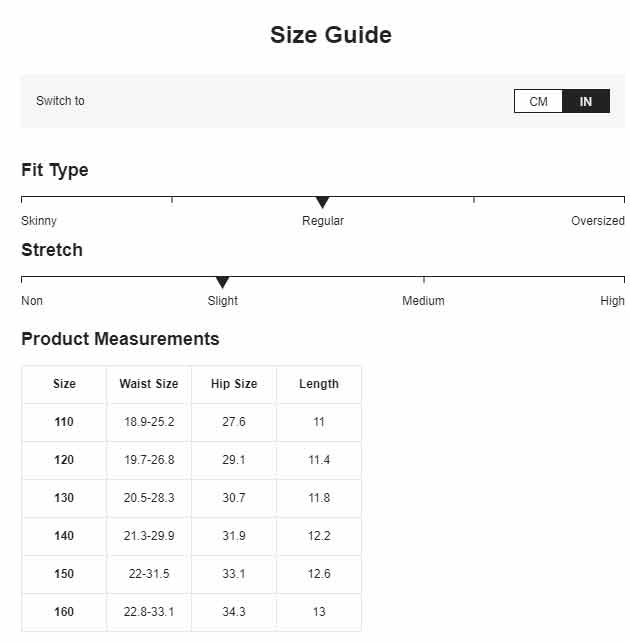Select the size 160 row label
This screenshot has height=642, width=630.
pyautogui.click(x=64, y=612)
